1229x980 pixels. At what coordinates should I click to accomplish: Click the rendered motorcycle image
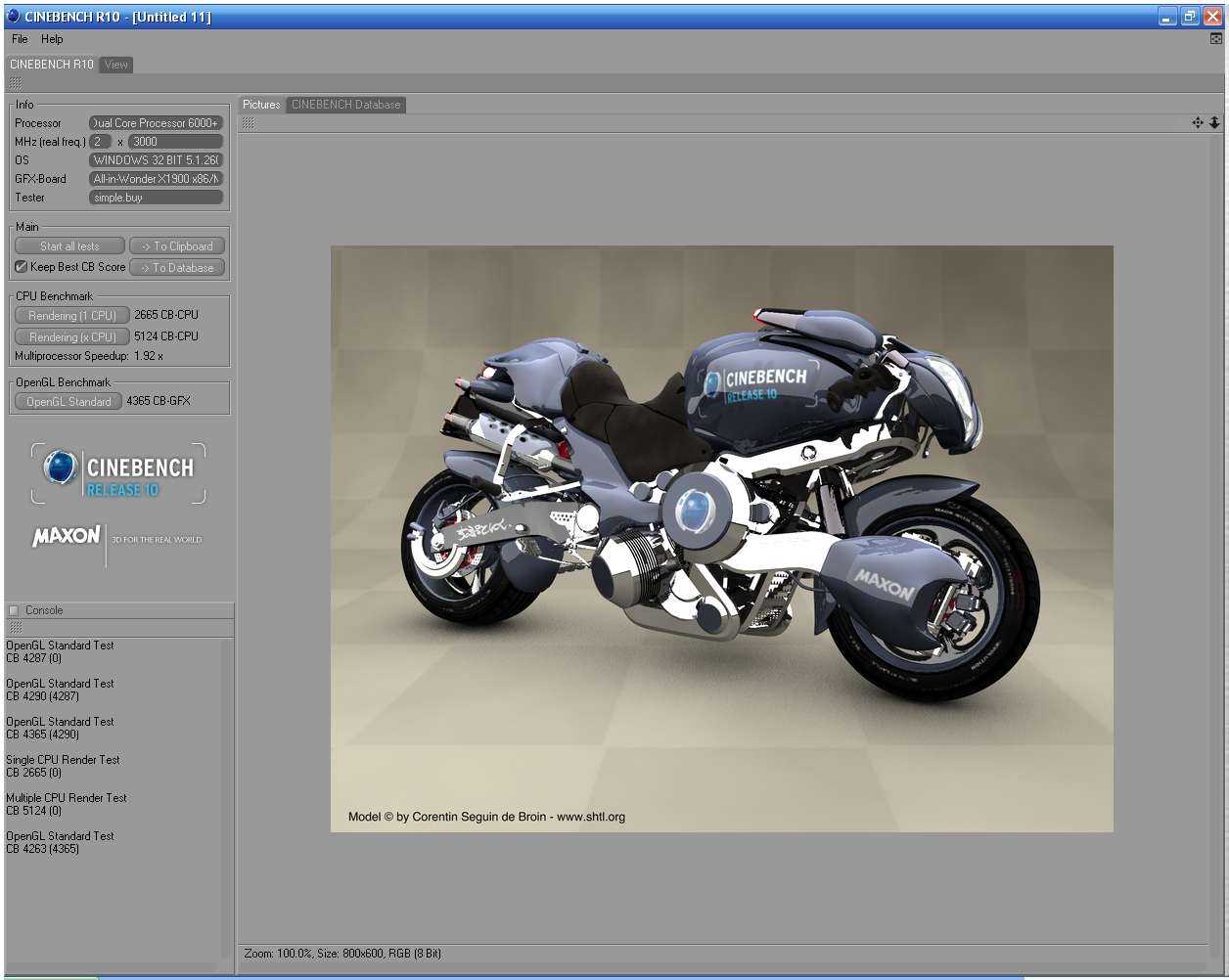[x=722, y=539]
